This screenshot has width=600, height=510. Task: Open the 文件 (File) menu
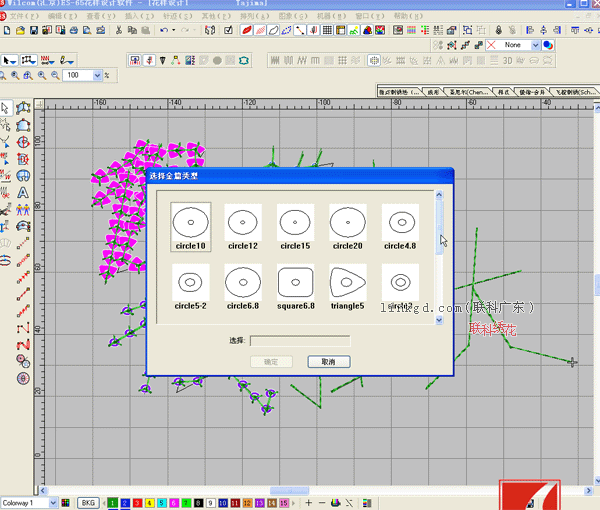click(22, 17)
